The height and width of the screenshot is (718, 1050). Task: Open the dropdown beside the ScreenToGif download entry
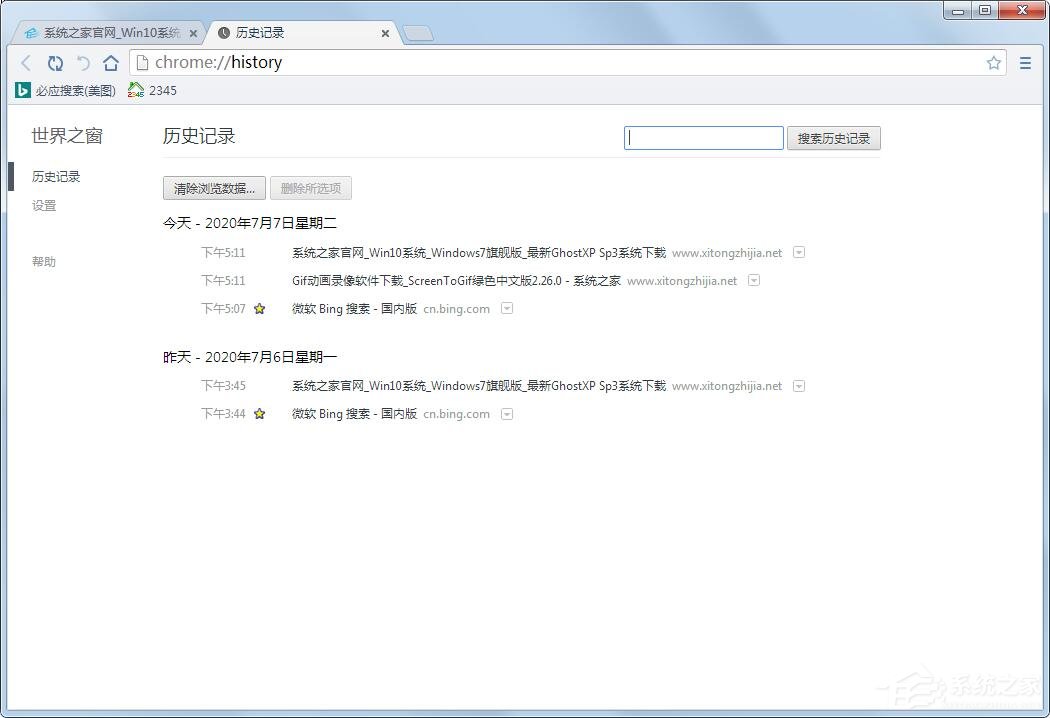point(753,280)
